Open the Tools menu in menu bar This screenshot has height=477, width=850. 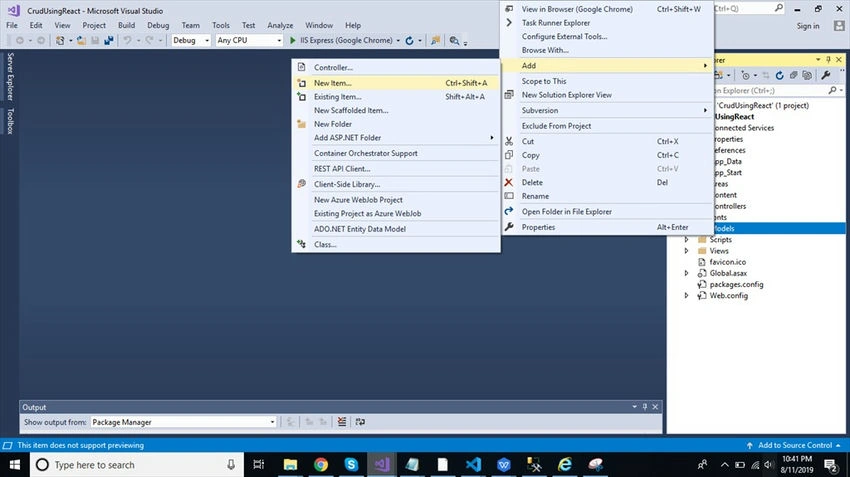(221, 25)
